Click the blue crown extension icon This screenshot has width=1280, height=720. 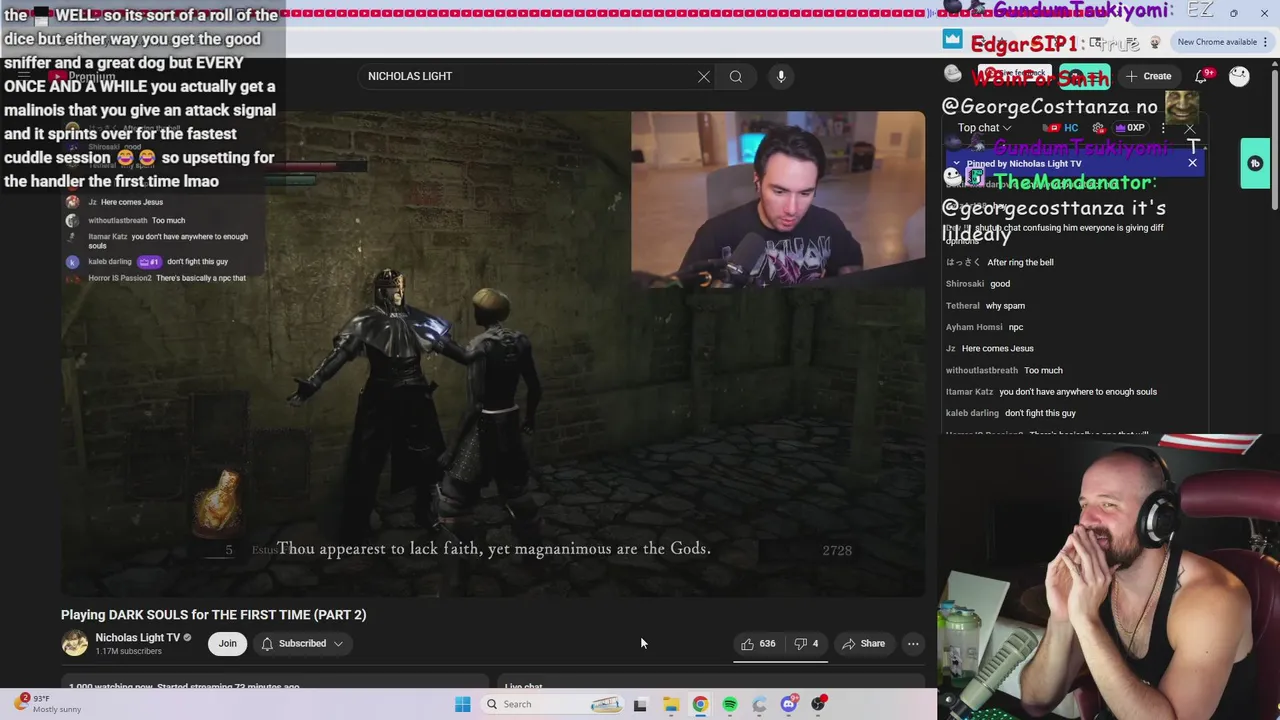click(952, 40)
